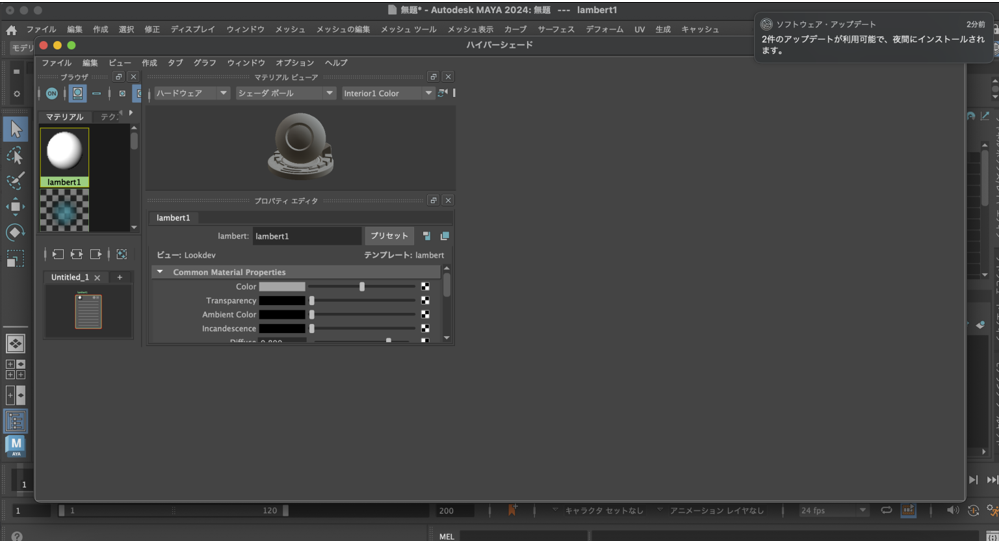The width and height of the screenshot is (999, 541).
Task: Click the Color map checker button
Action: [425, 287]
